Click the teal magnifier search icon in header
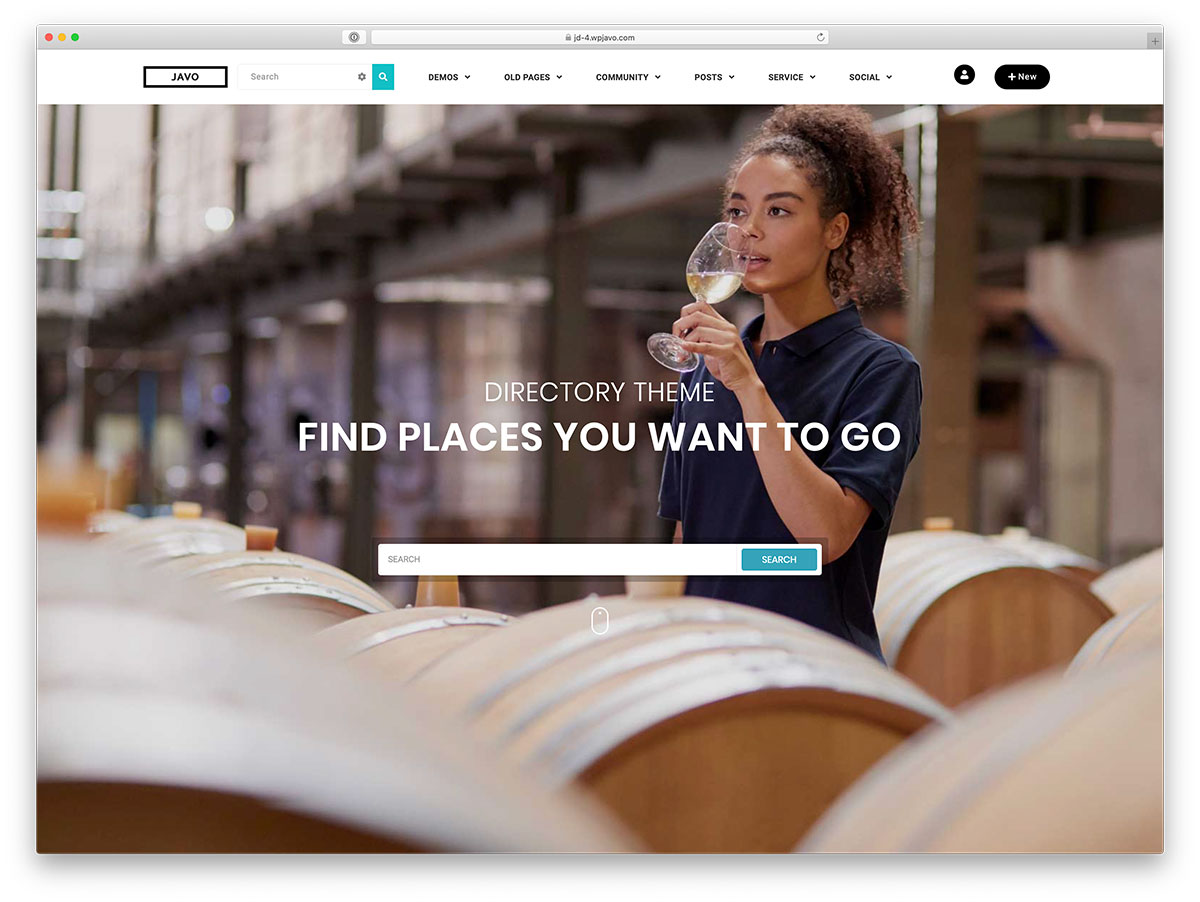 point(383,77)
